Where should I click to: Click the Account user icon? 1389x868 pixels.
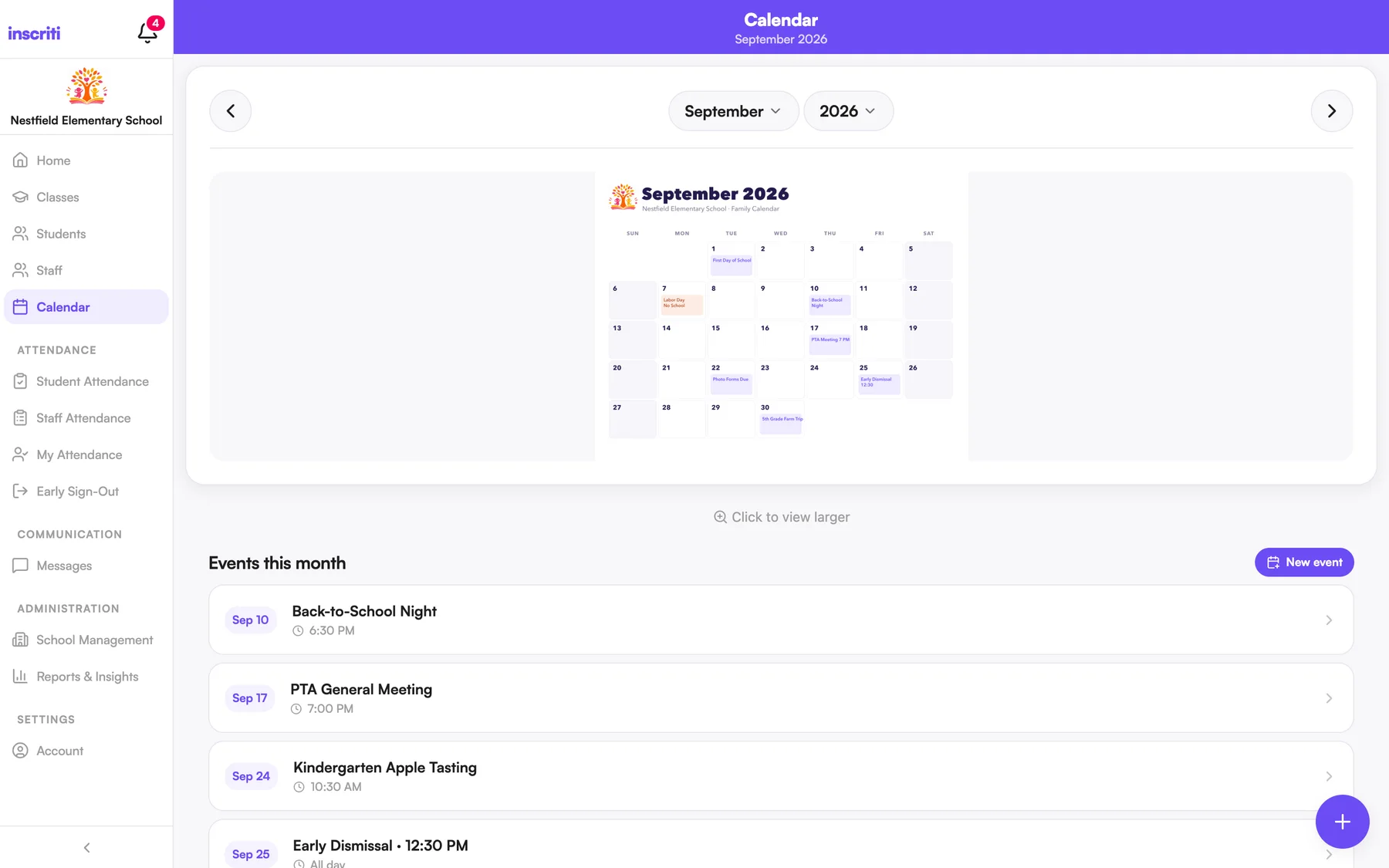pyautogui.click(x=21, y=751)
